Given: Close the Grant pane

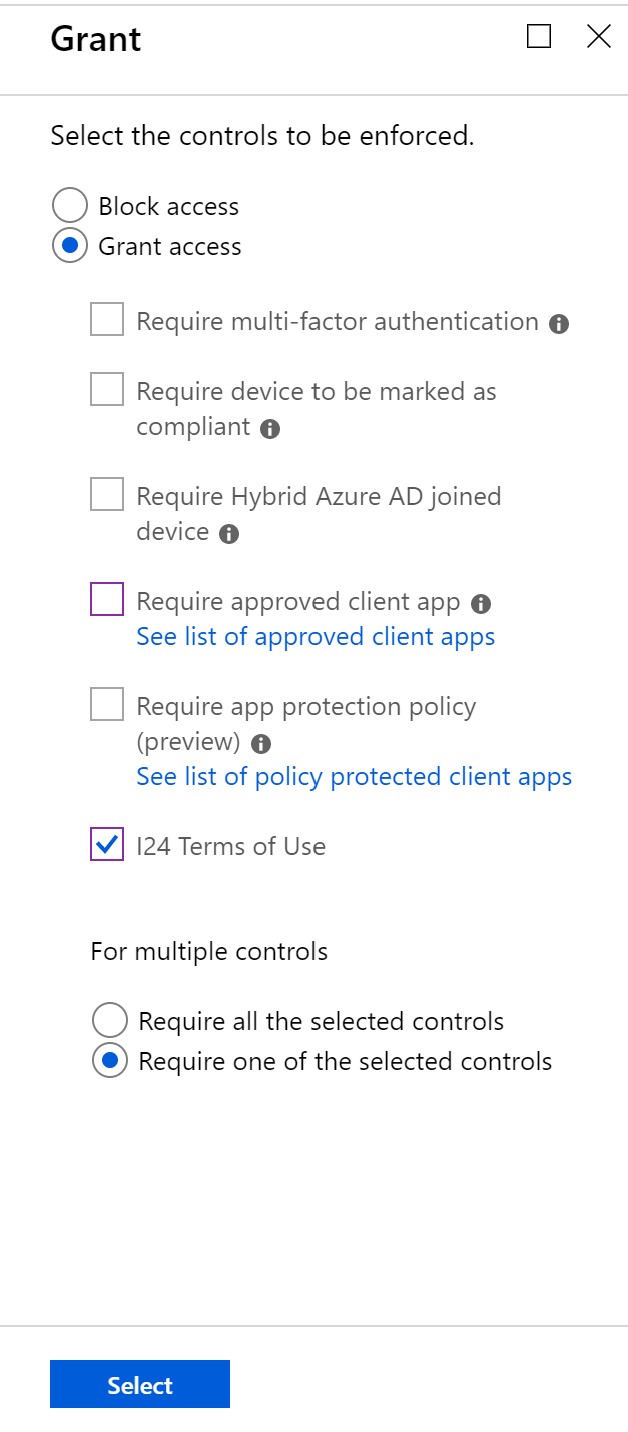Looking at the screenshot, I should (598, 37).
